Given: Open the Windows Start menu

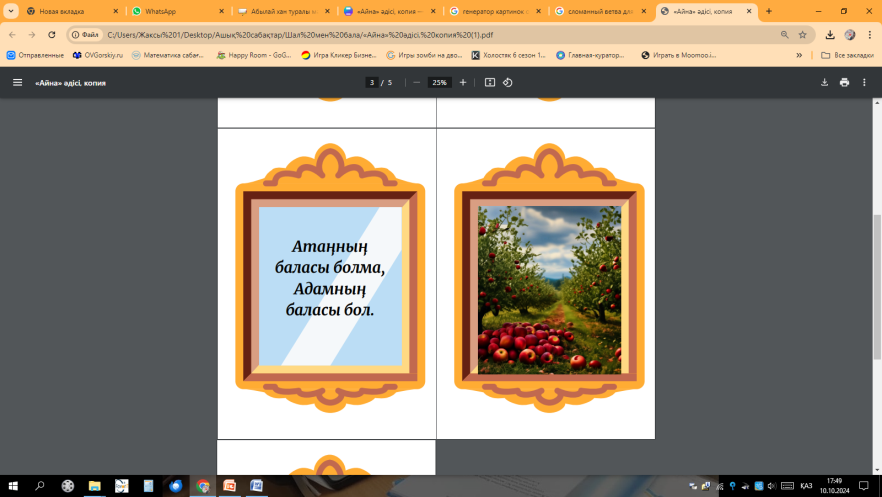Looking at the screenshot, I should point(13,486).
